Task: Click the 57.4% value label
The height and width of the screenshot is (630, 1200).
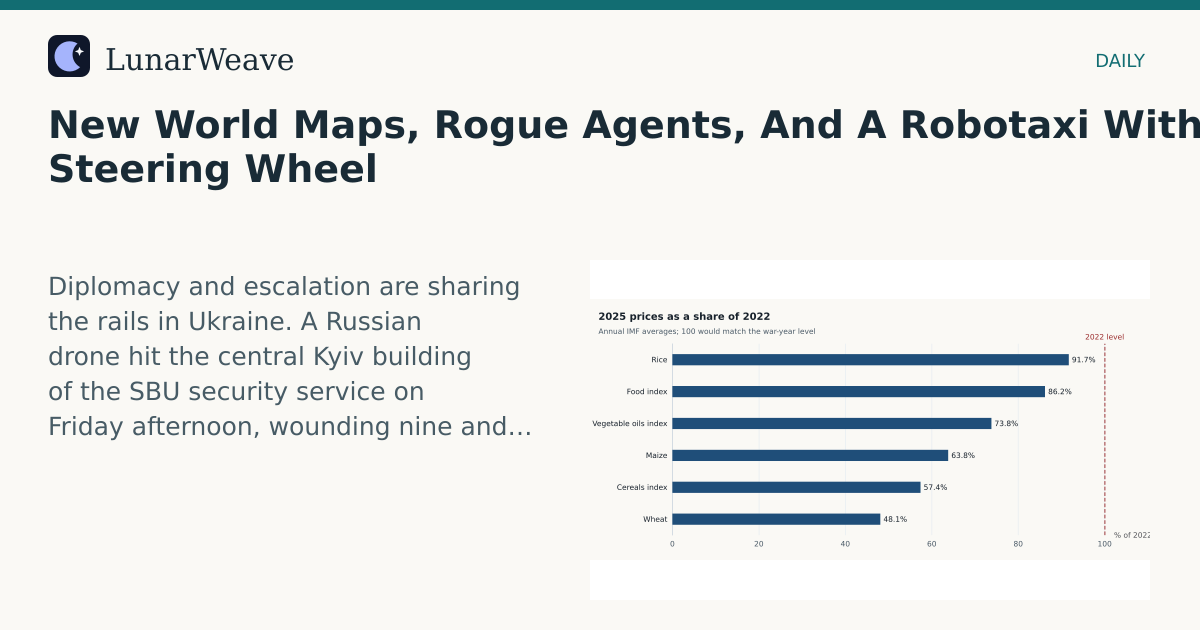Action: coord(935,488)
